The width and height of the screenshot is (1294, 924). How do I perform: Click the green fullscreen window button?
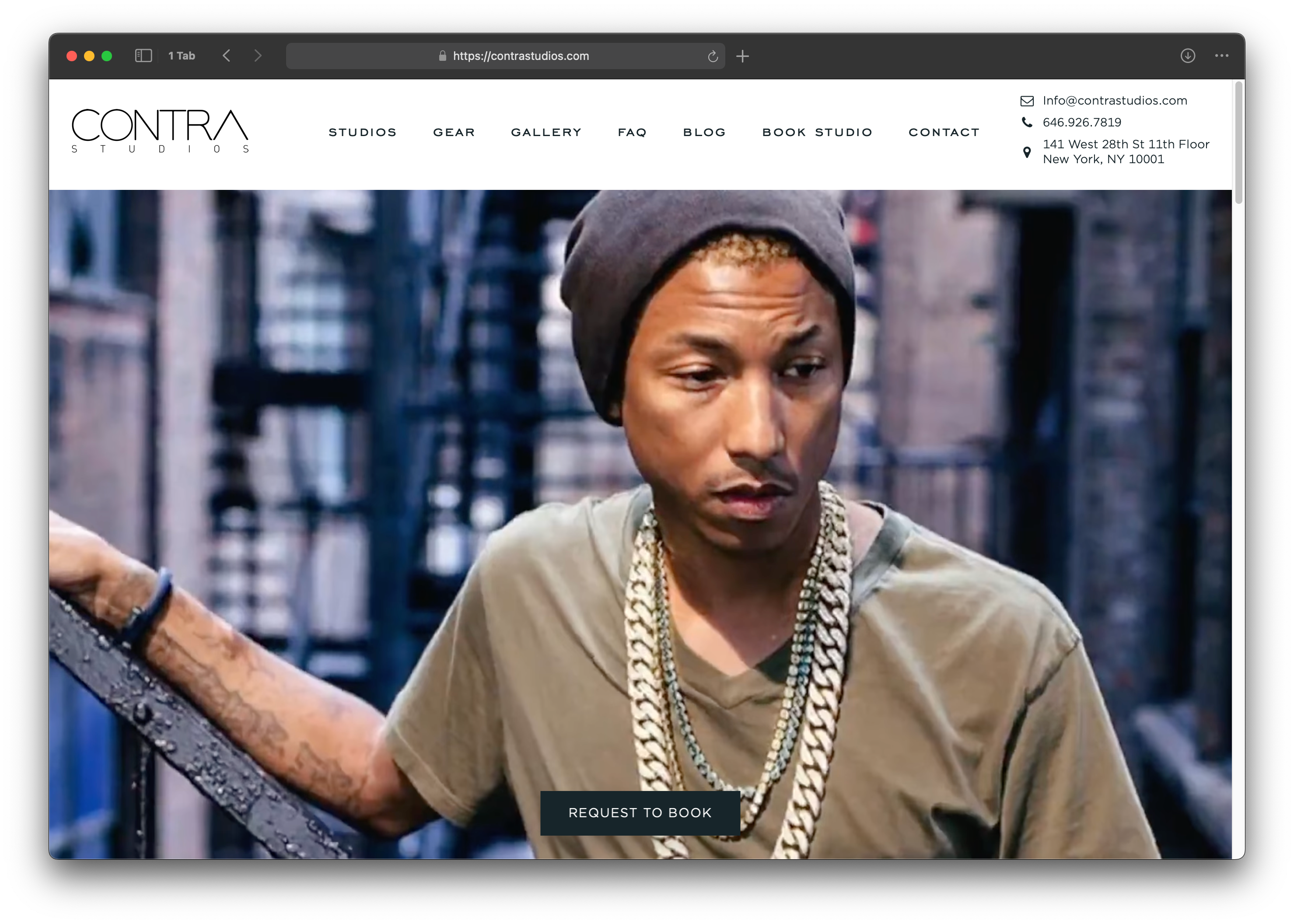tap(106, 56)
